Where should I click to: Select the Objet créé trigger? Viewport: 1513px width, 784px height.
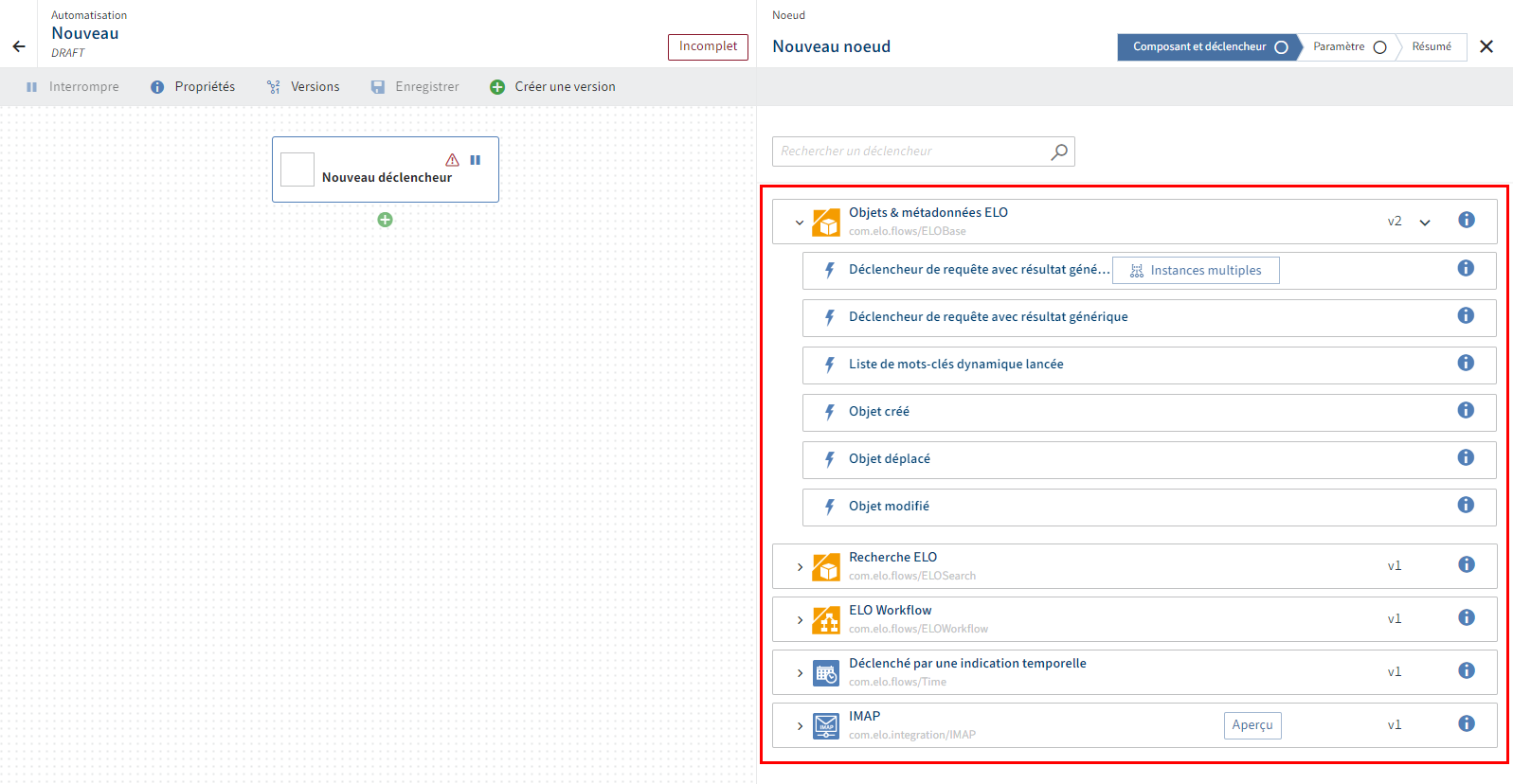point(1149,413)
